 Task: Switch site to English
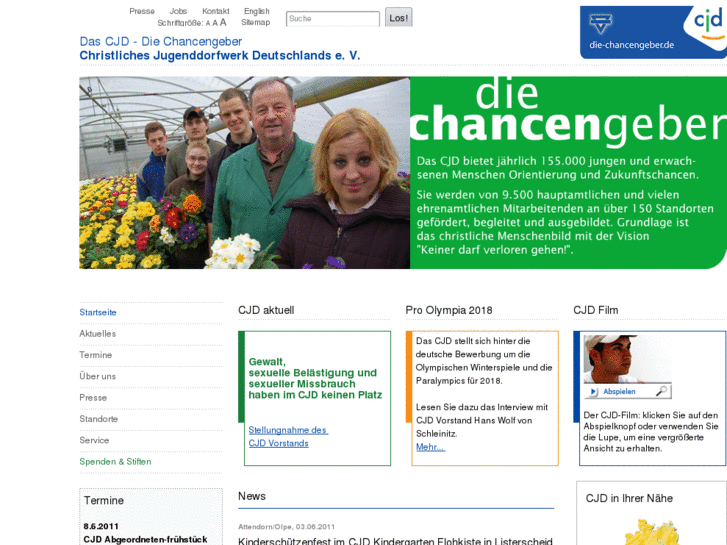(x=256, y=11)
